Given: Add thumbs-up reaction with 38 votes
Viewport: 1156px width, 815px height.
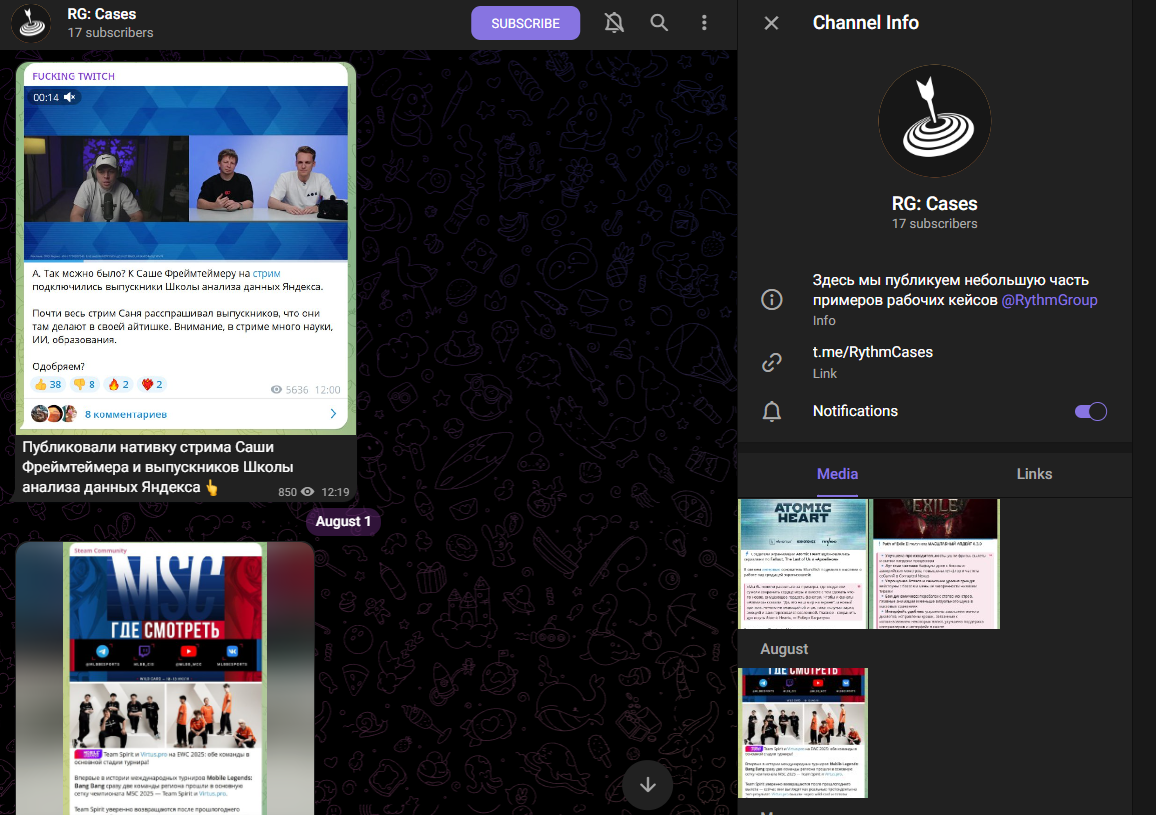Looking at the screenshot, I should pos(47,384).
